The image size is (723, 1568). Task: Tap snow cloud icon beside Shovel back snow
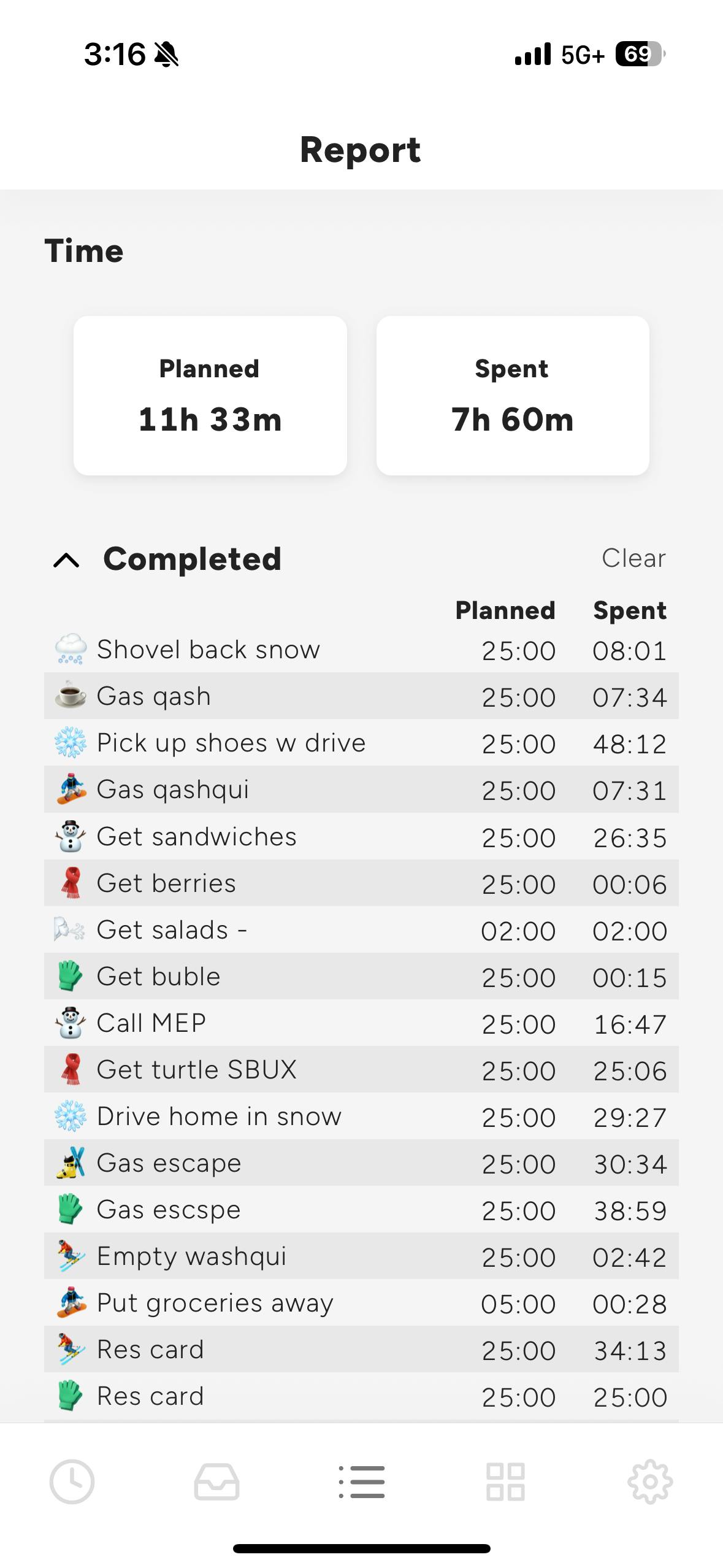71,649
